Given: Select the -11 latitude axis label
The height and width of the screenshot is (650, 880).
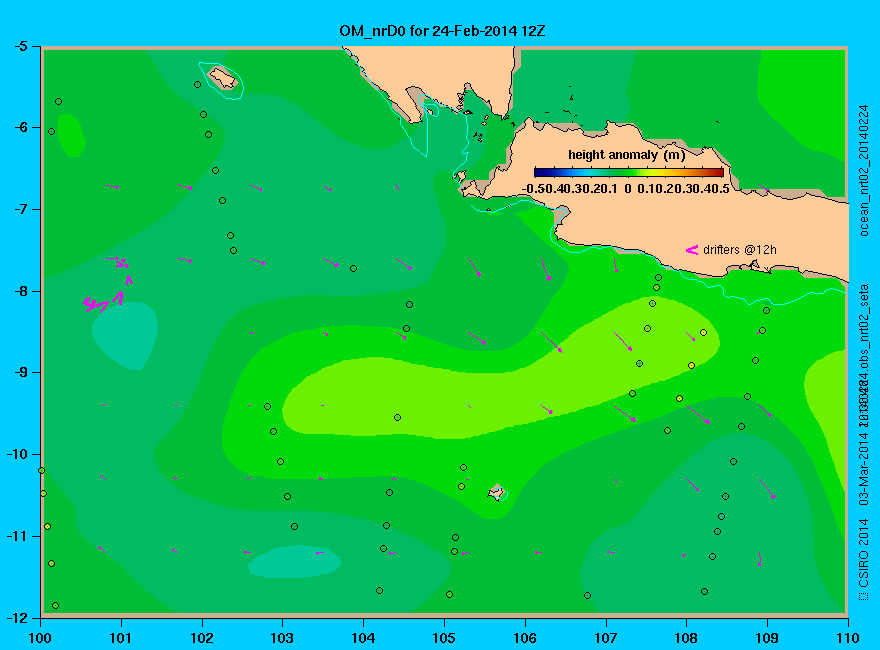Looking at the screenshot, I should point(16,536).
